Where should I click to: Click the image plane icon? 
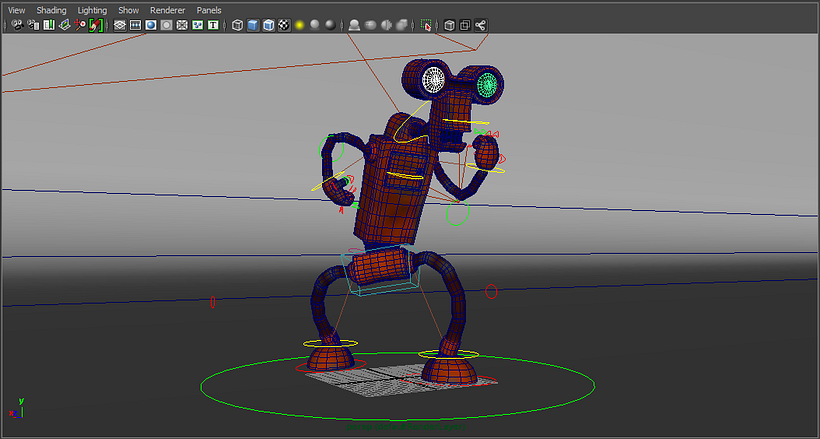tap(65, 25)
